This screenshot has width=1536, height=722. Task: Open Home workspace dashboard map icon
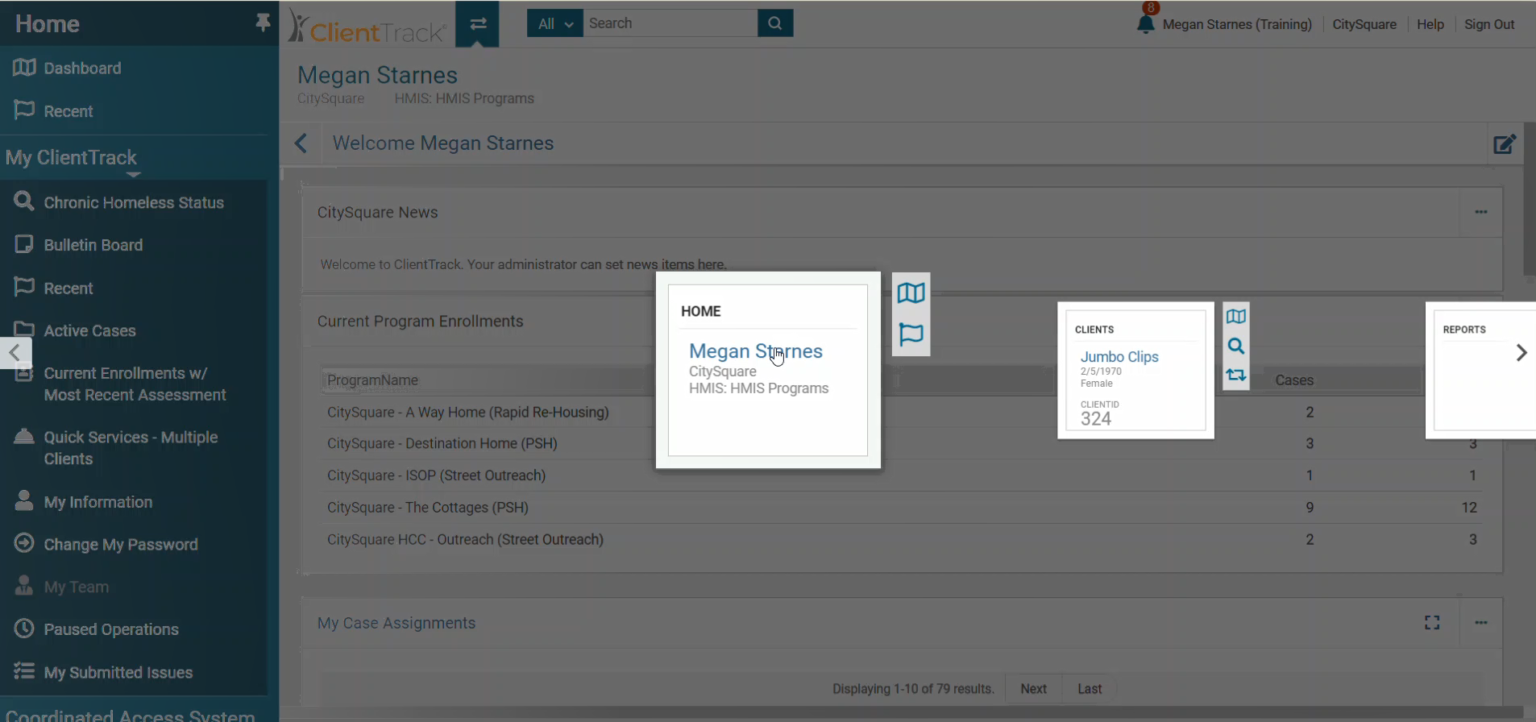point(911,293)
